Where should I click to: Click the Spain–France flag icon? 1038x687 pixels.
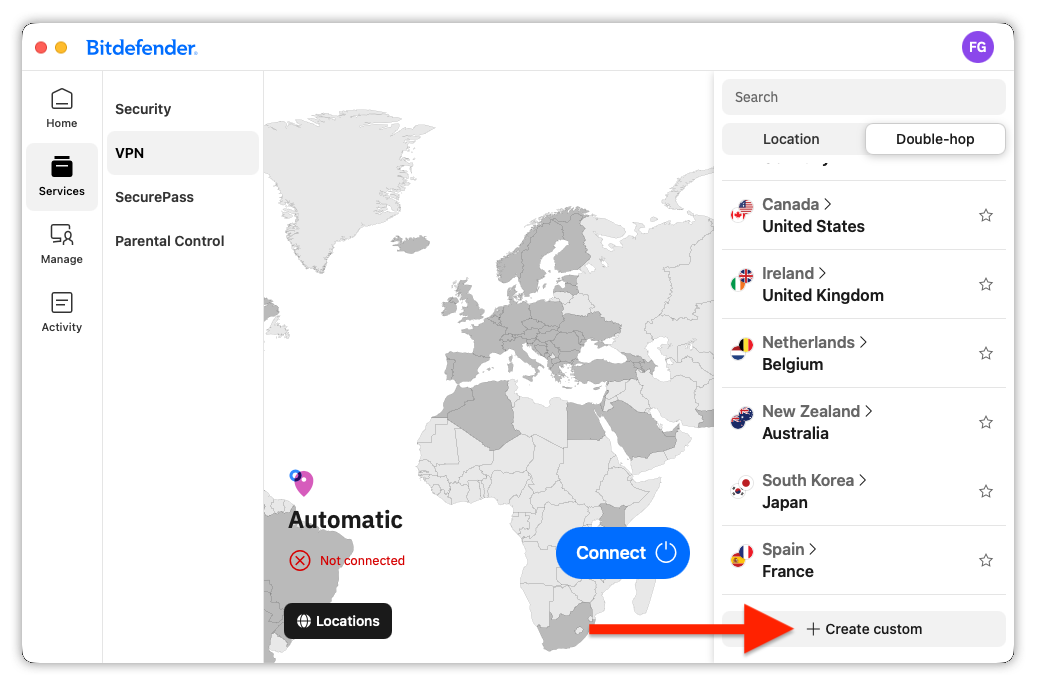pos(742,556)
